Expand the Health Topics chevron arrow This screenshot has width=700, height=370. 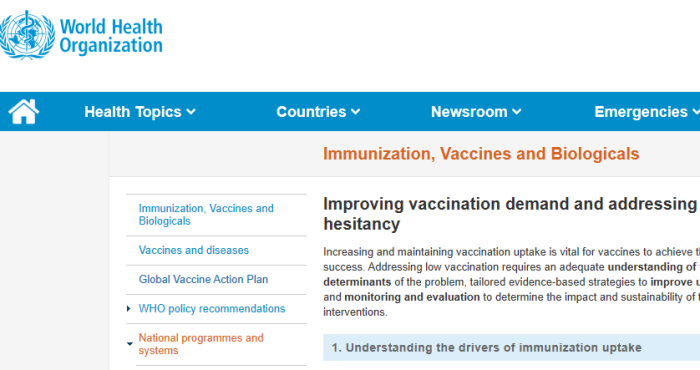pos(191,112)
